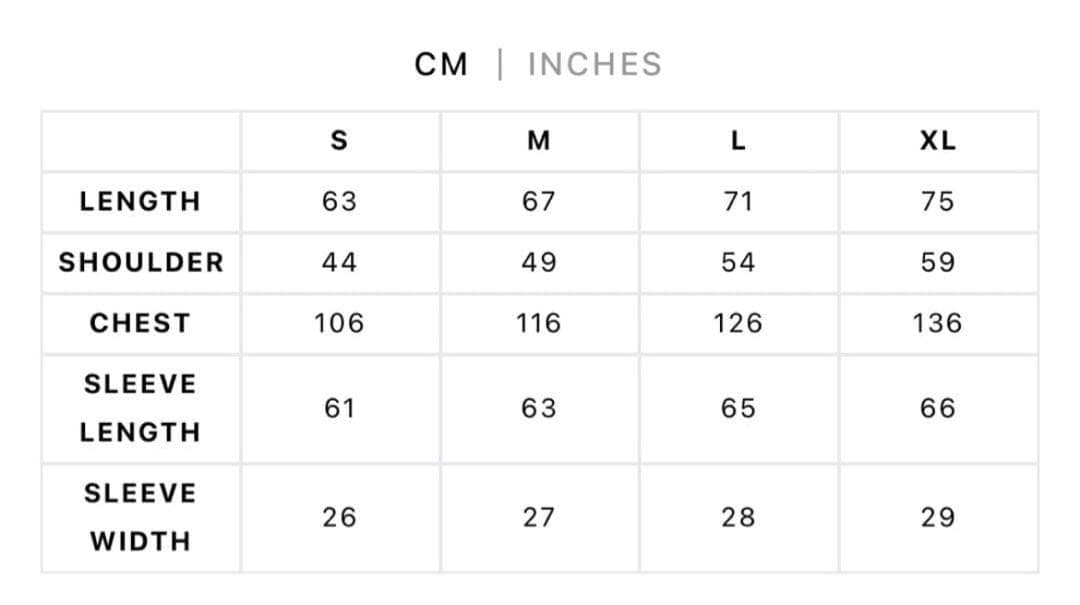The image size is (1080, 605).
Task: Select sleeve width value 28 for size L
Action: tap(738, 517)
